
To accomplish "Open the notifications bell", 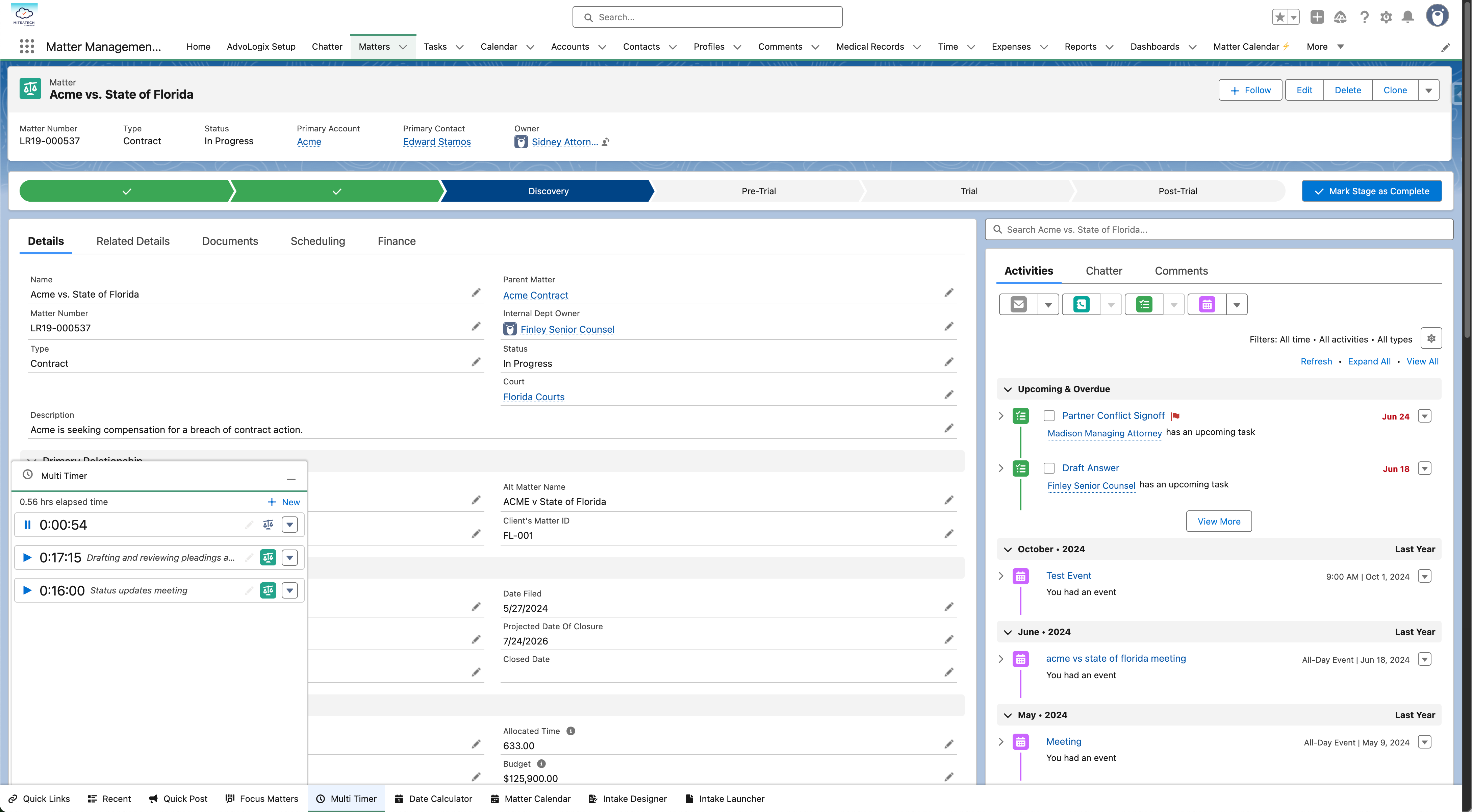I will (1408, 17).
